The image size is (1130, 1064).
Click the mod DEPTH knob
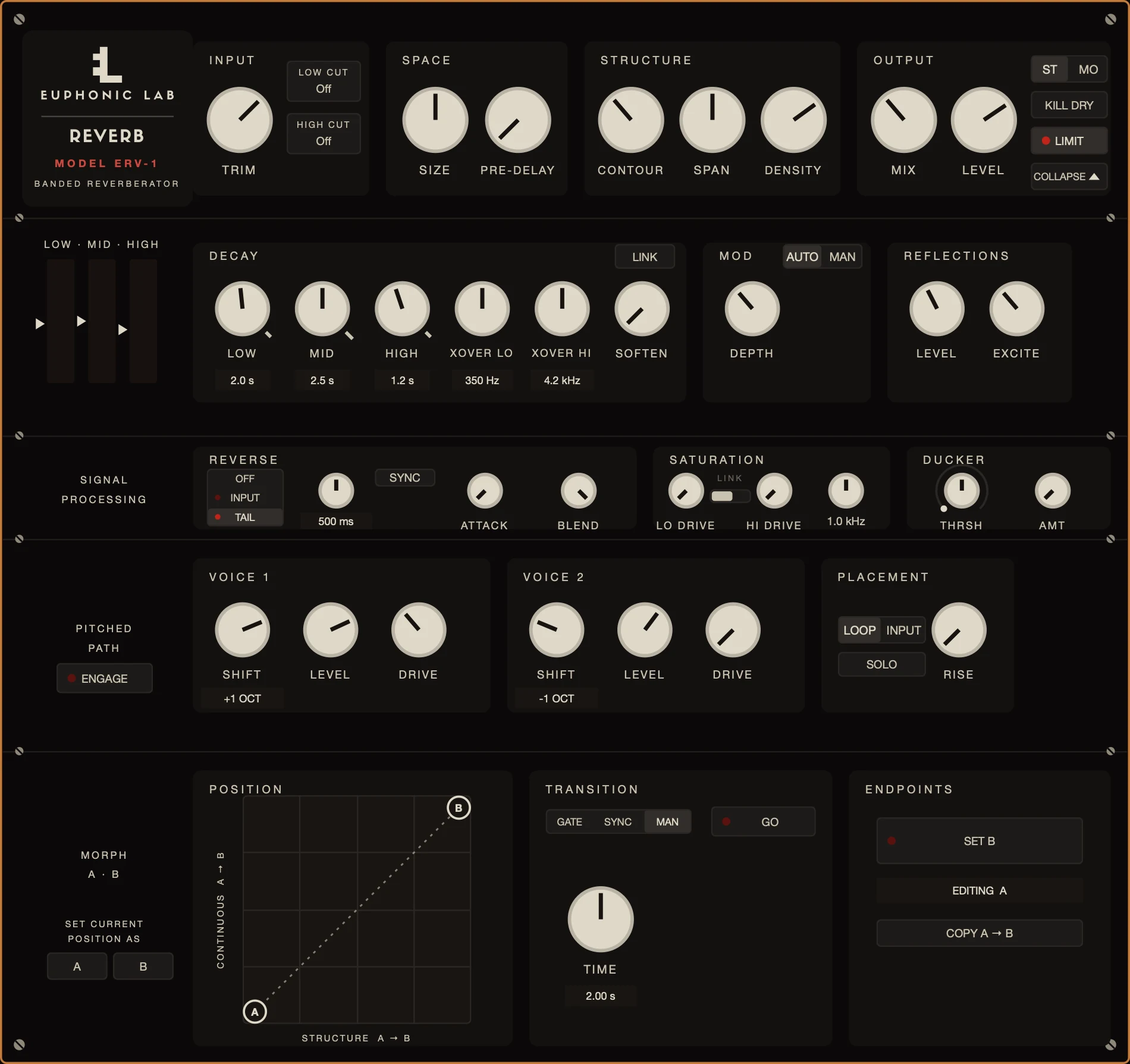tap(752, 309)
